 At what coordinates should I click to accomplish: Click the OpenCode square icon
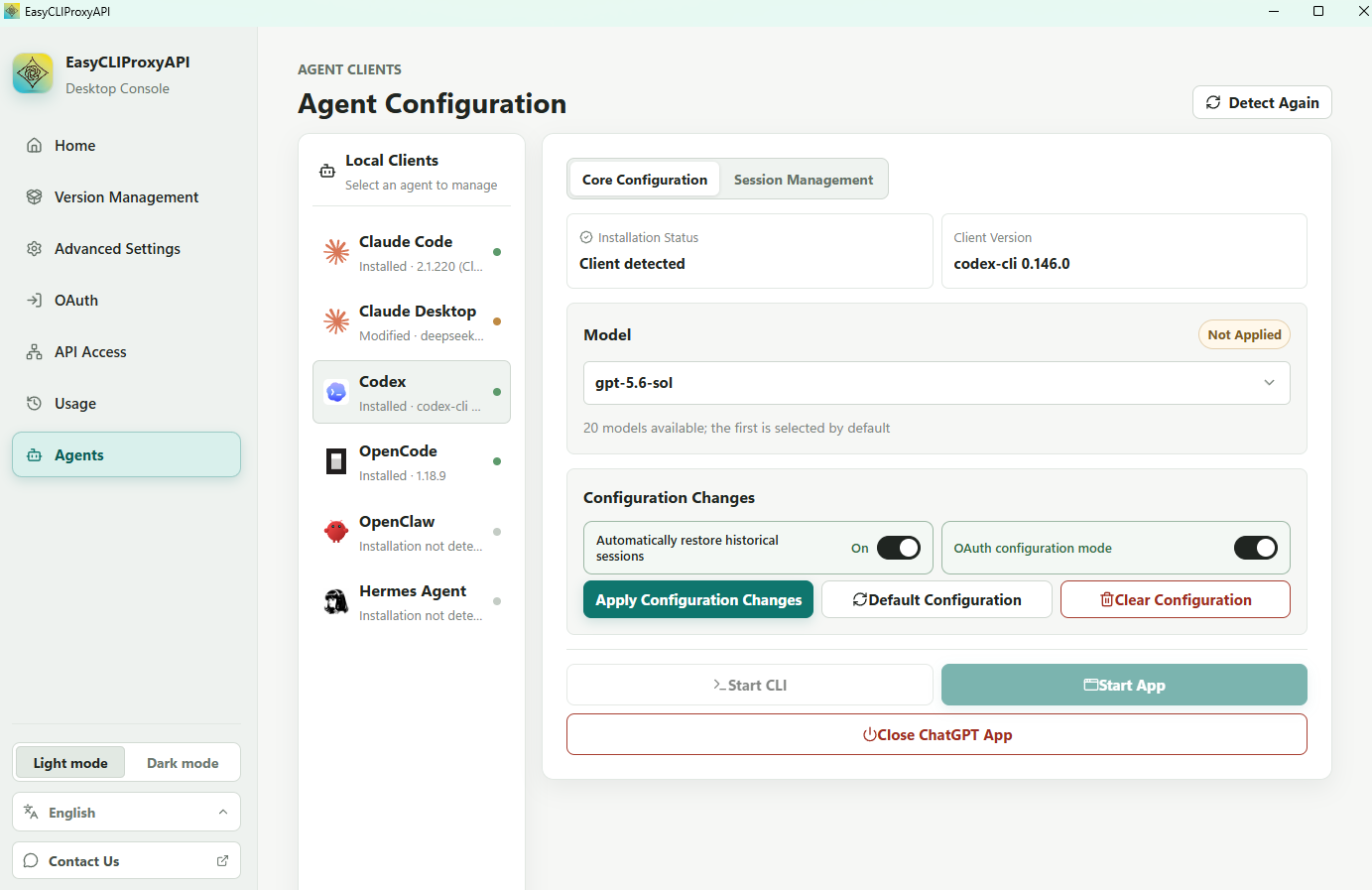tap(336, 461)
